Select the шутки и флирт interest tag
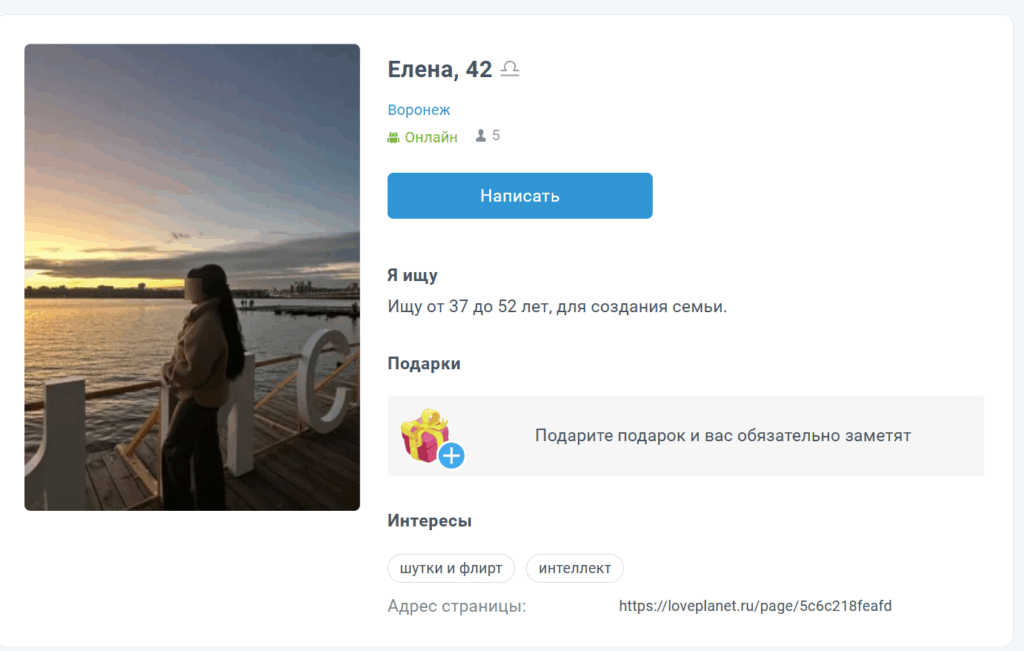 pyautogui.click(x=451, y=568)
